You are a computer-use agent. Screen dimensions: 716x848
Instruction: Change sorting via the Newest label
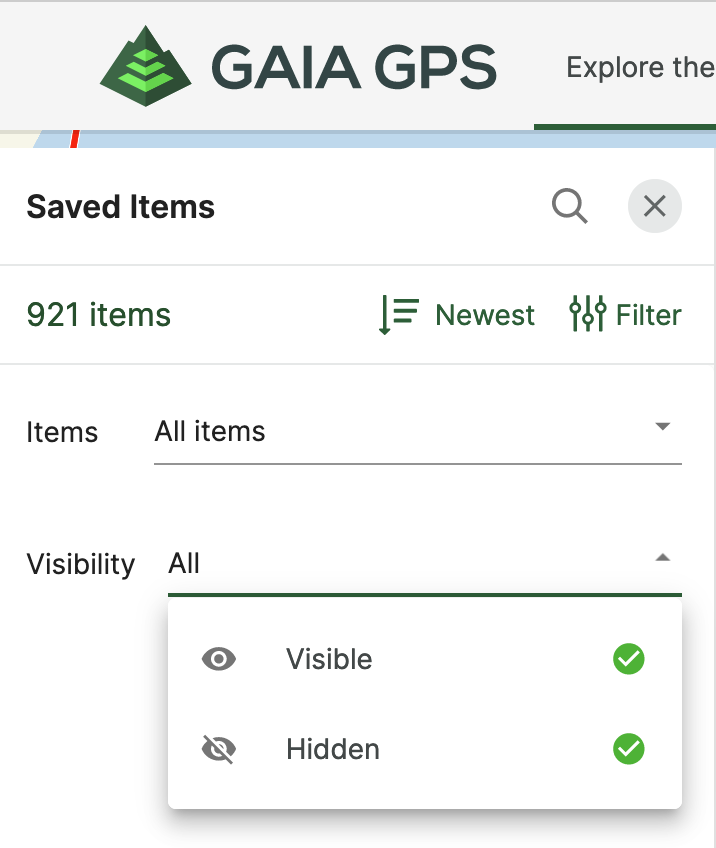485,315
